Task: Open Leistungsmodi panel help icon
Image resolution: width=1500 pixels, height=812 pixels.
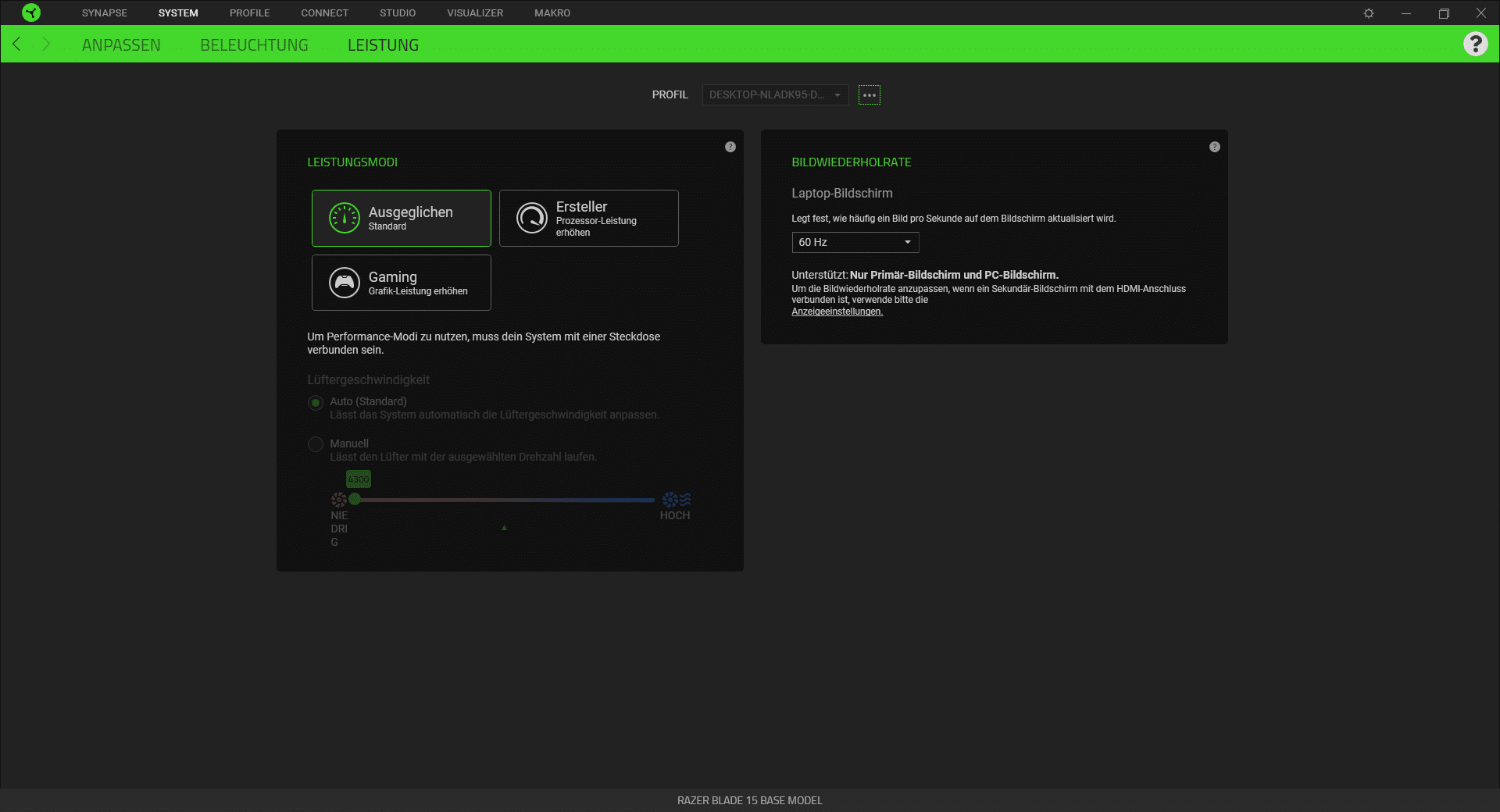Action: point(730,147)
